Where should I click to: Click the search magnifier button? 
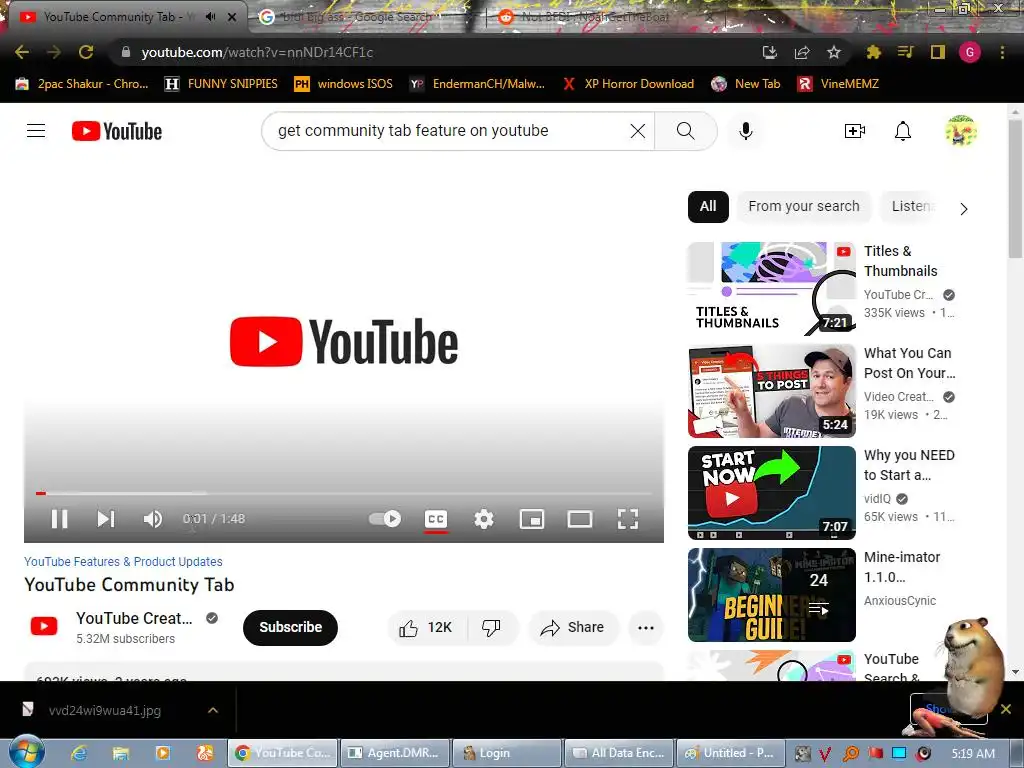click(x=686, y=131)
